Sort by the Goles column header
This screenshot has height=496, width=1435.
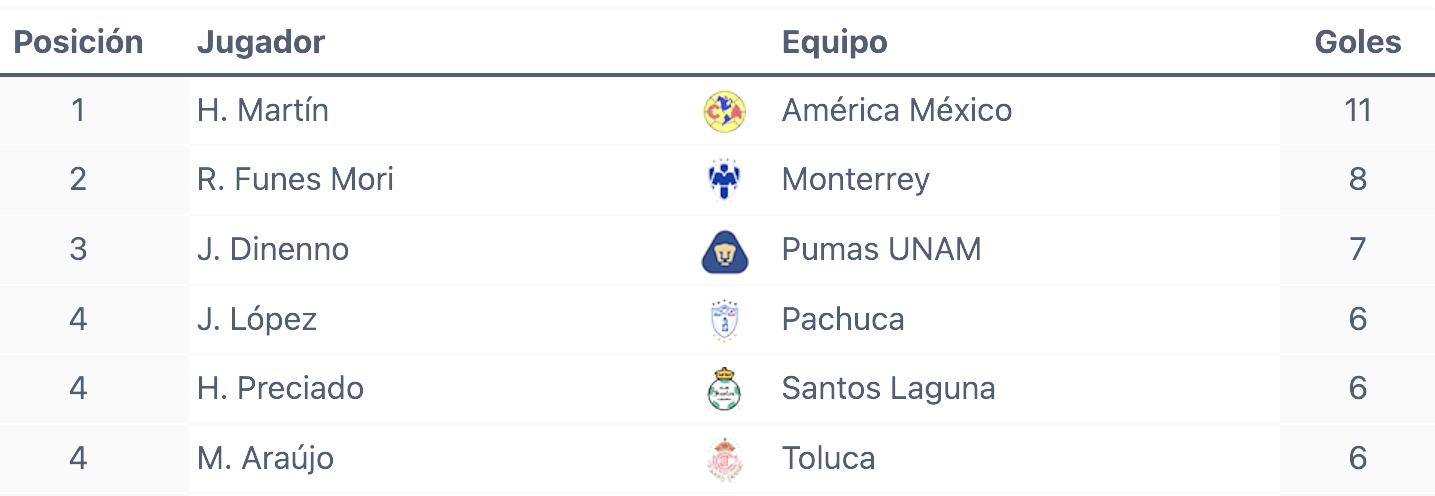1357,42
